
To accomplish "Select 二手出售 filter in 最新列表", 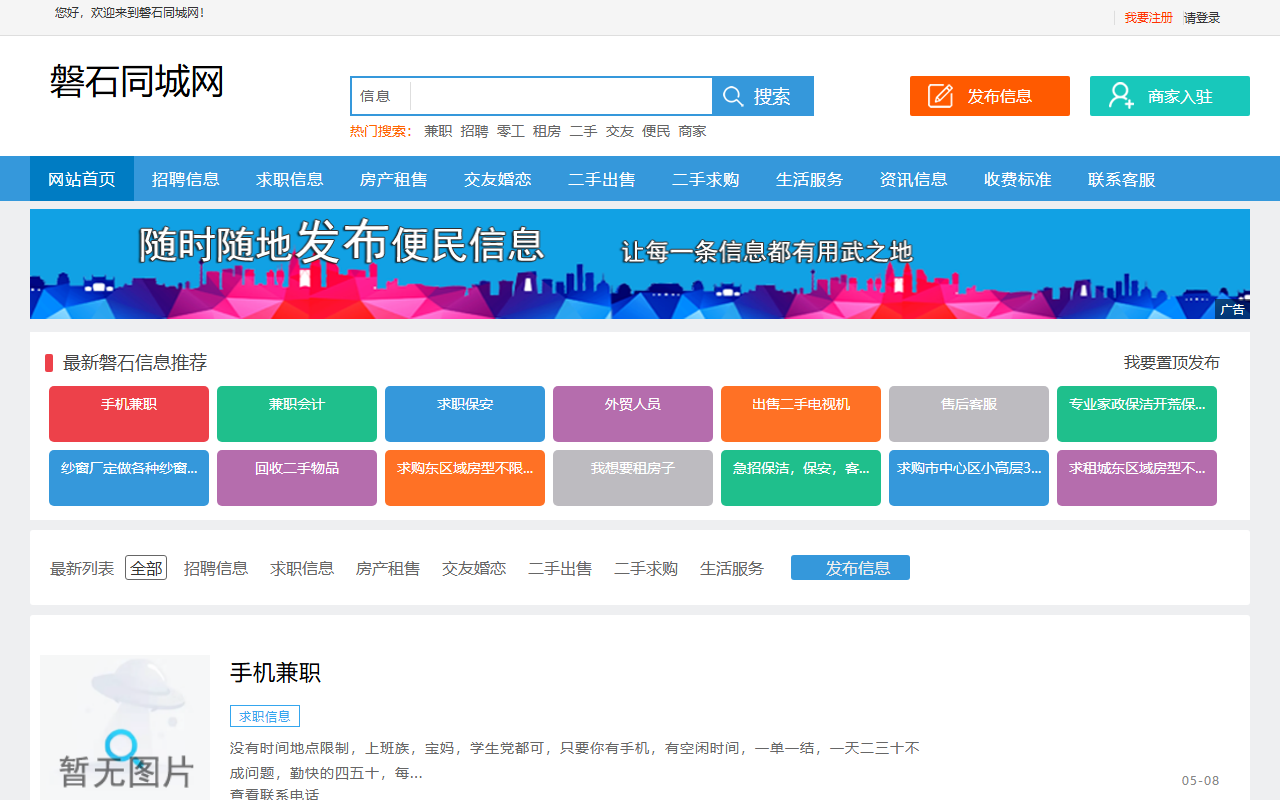I will tap(560, 568).
